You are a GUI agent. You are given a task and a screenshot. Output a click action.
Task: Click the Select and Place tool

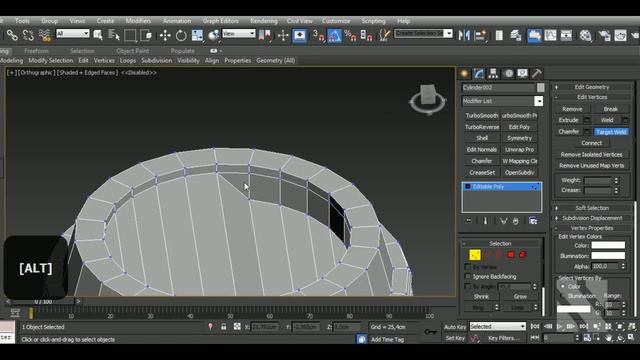[213, 36]
